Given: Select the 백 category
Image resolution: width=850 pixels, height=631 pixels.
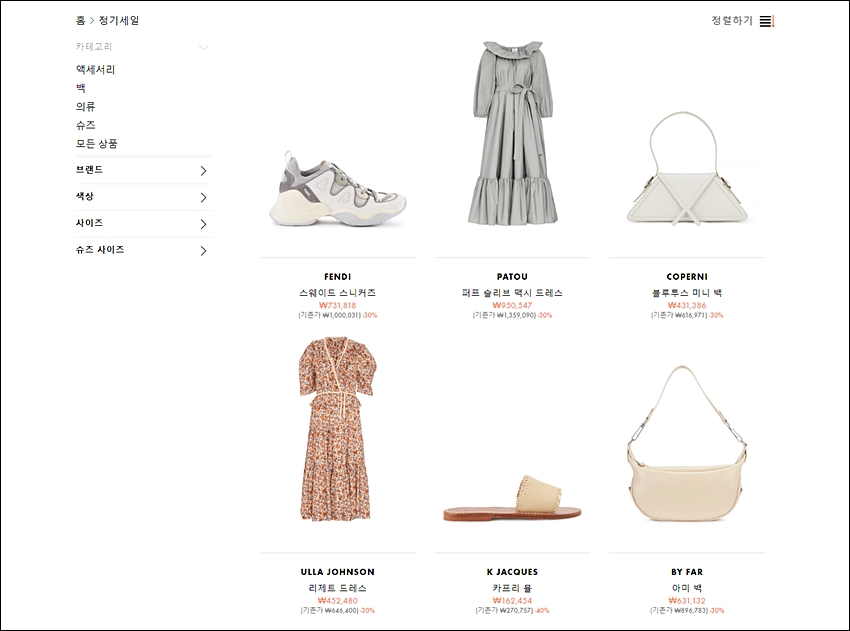Looking at the screenshot, I should click(x=81, y=88).
